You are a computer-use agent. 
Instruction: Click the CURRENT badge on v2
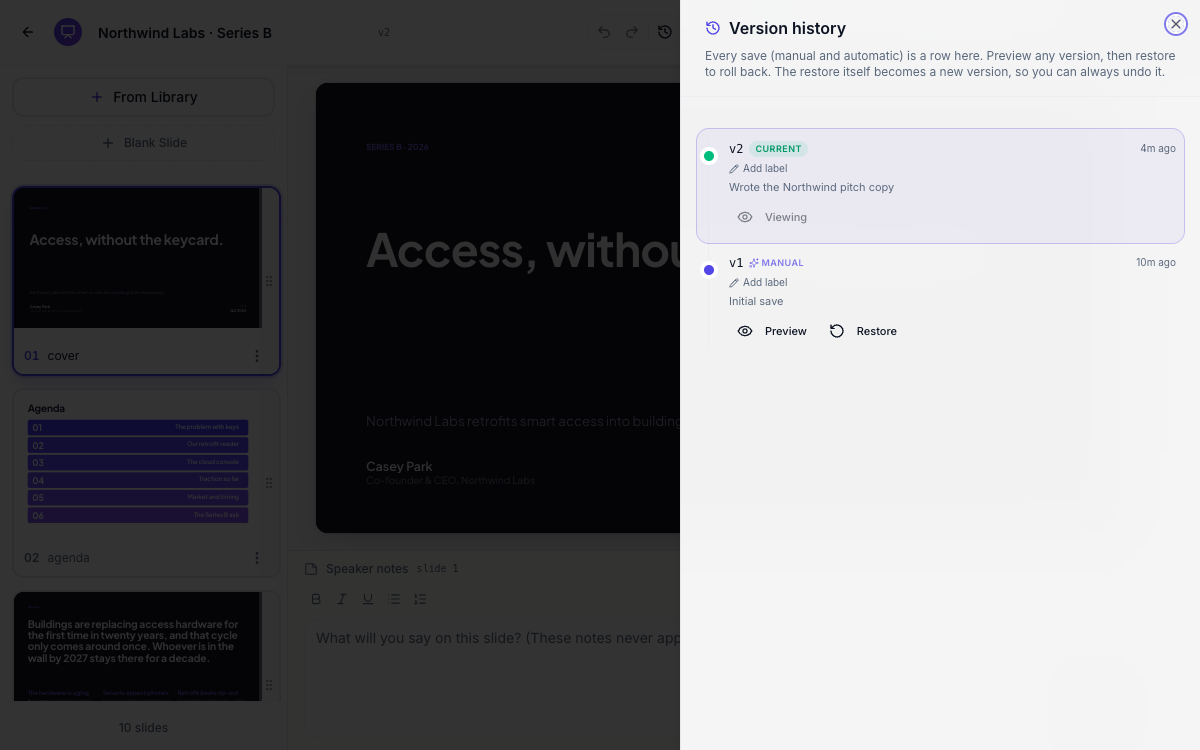click(778, 149)
